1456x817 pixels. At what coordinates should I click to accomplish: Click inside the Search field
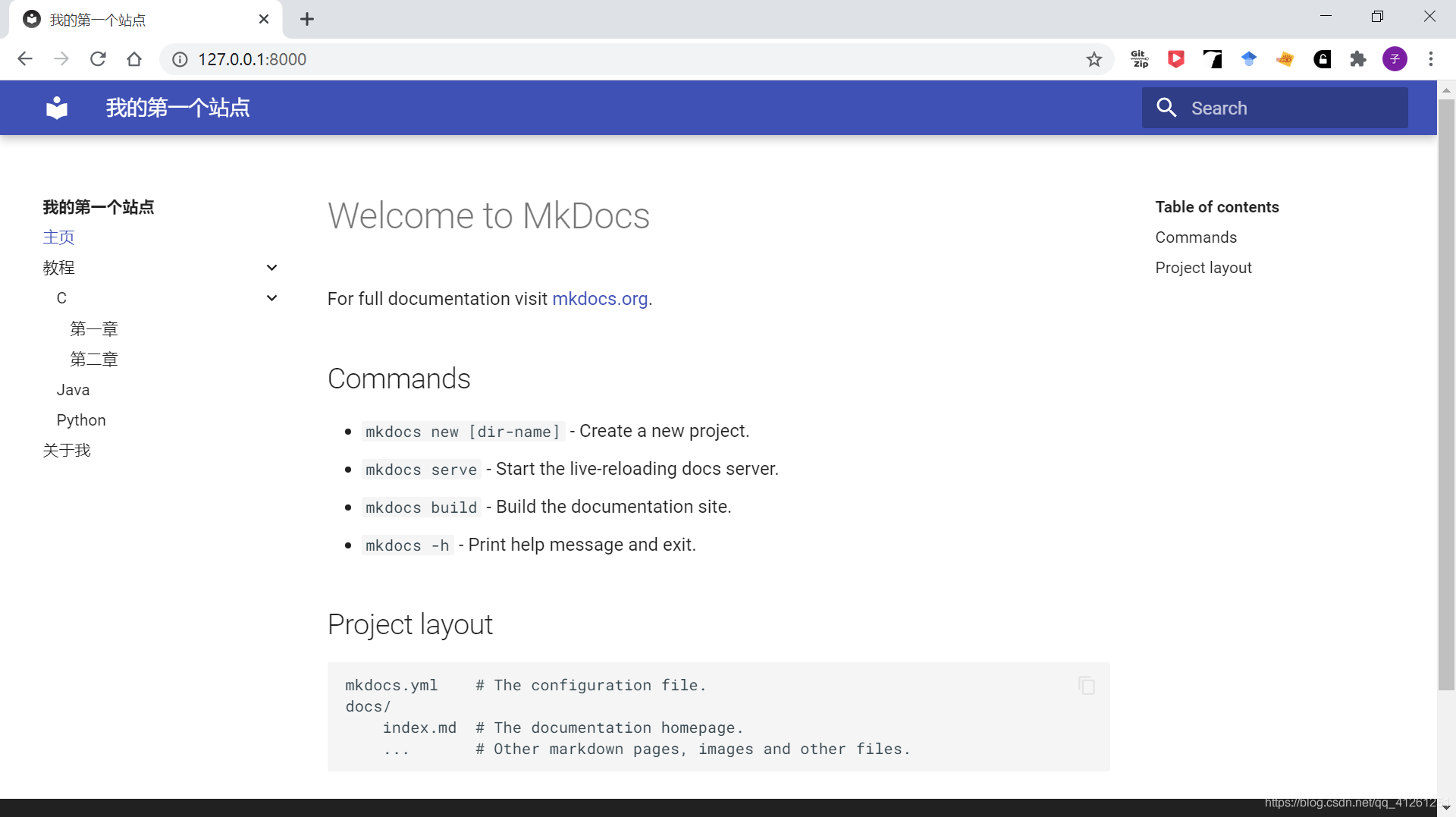(1275, 108)
